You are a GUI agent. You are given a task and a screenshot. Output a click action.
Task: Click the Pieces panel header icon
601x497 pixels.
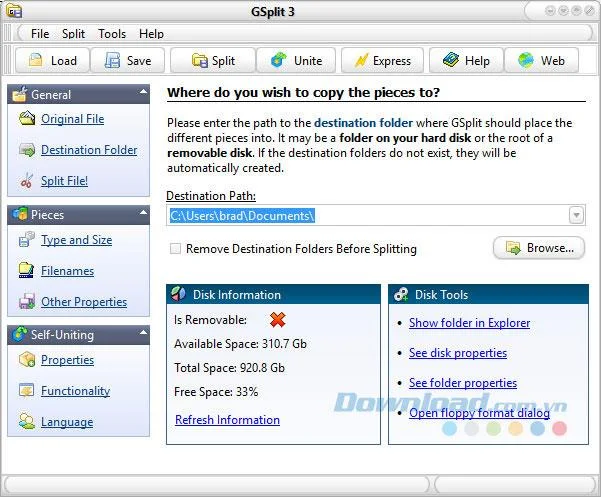[20, 214]
